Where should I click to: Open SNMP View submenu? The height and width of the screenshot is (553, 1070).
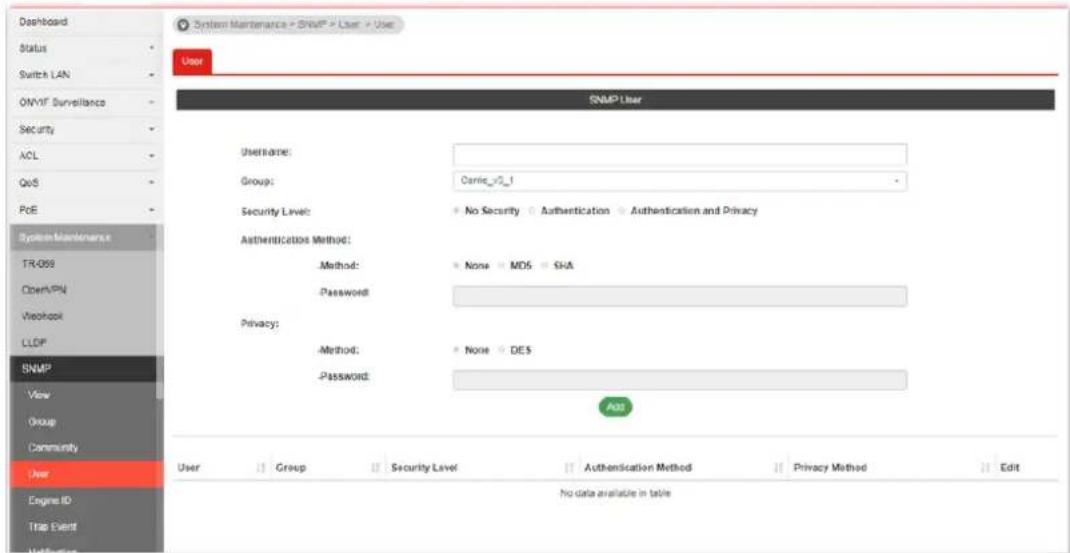[x=83, y=395]
